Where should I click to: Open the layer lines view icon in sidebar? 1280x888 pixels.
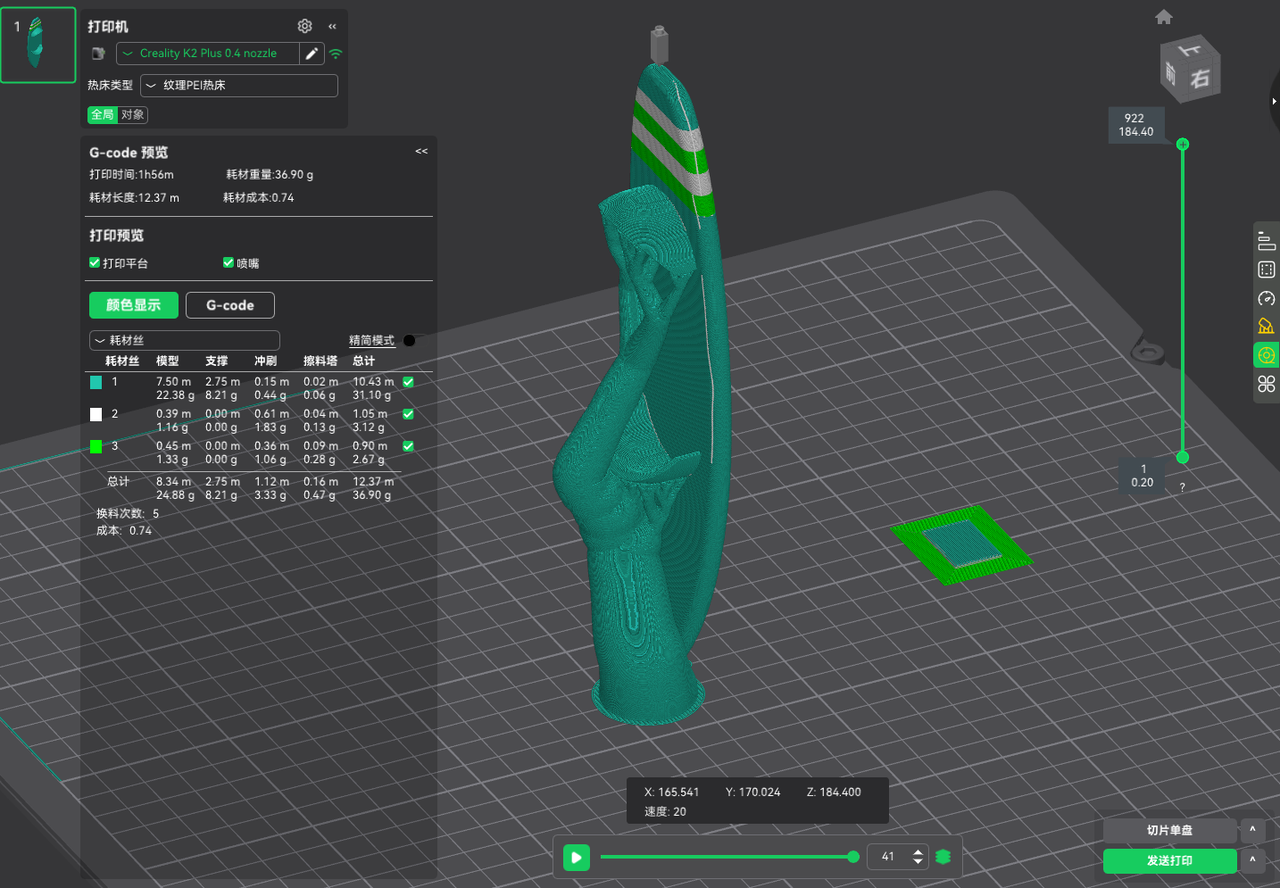click(1266, 241)
